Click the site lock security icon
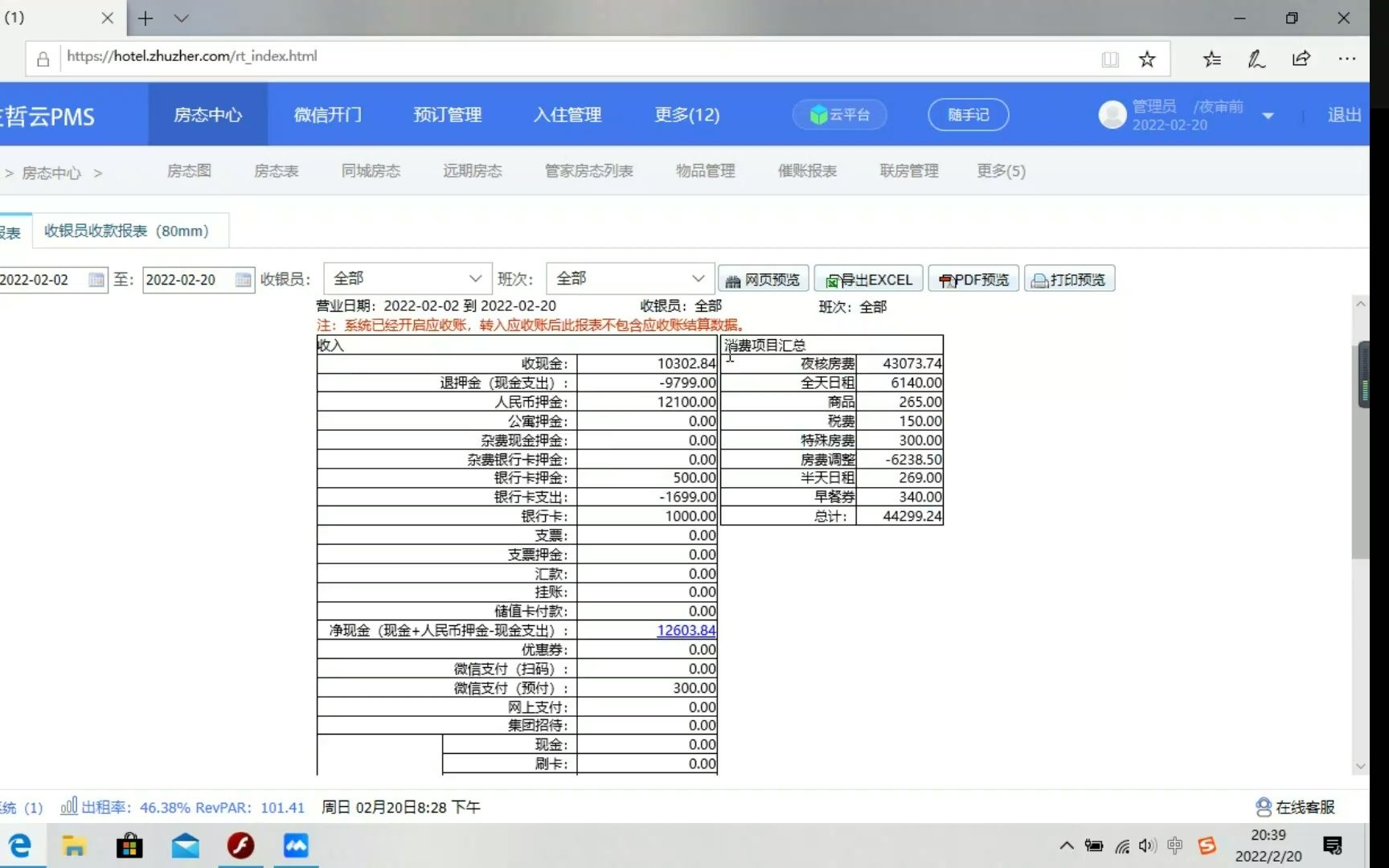The image size is (1389, 868). tap(43, 59)
